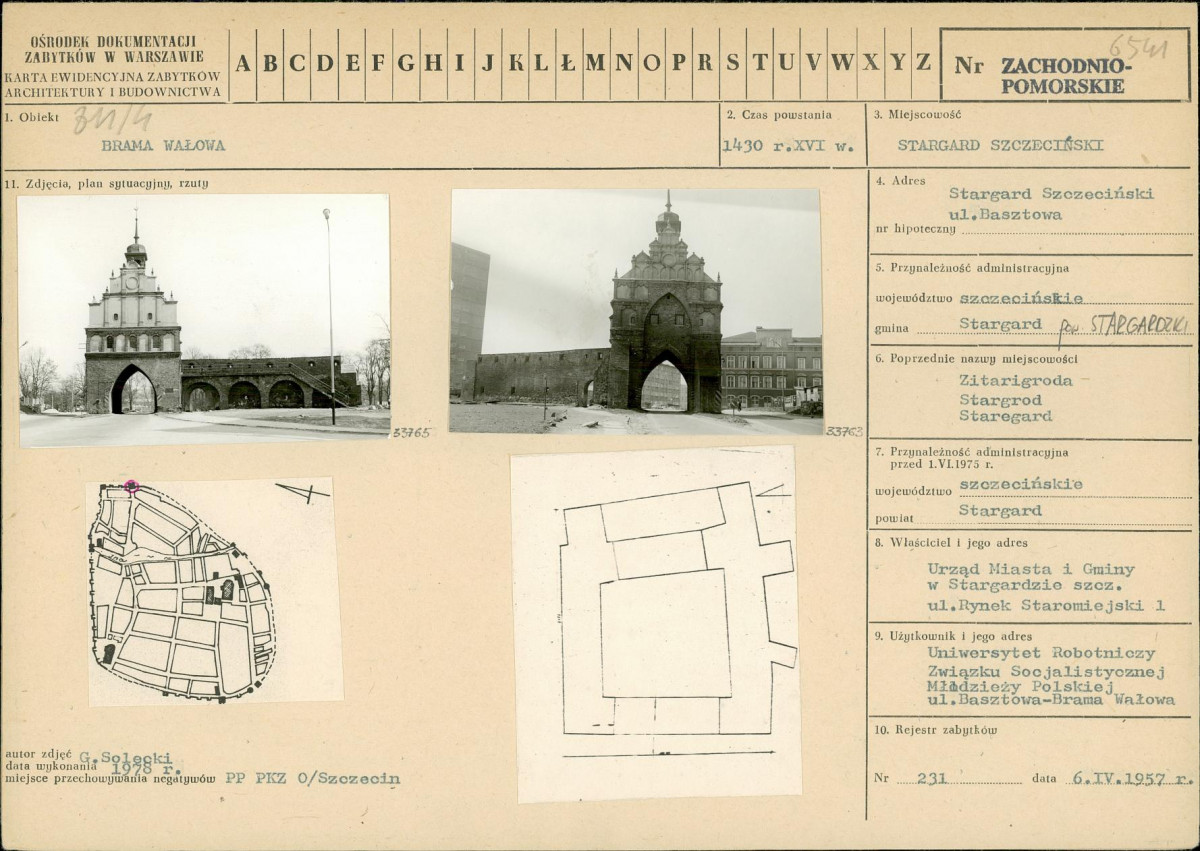Click the right gate photo numbered 33763
This screenshot has height=851, width=1200.
636,311
